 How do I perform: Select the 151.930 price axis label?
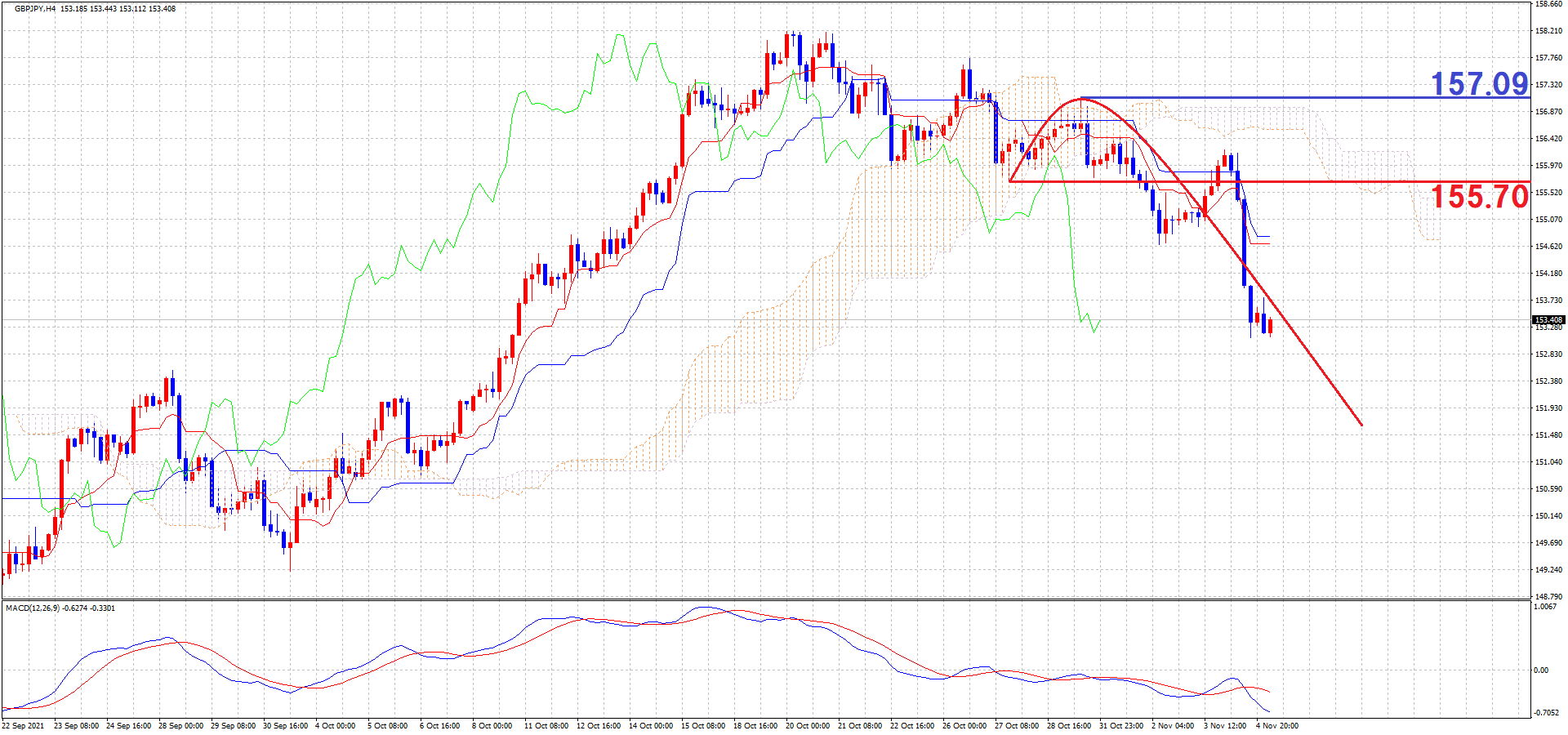[1549, 408]
